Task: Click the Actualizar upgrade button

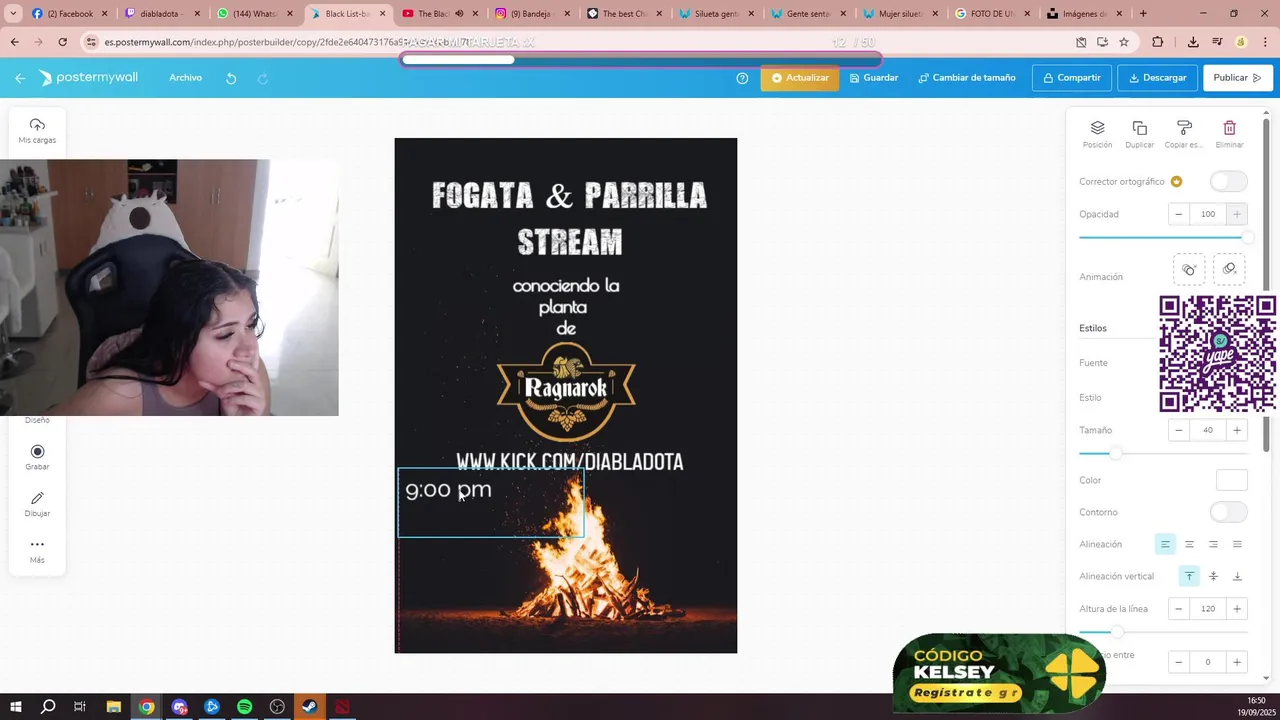Action: point(800,78)
